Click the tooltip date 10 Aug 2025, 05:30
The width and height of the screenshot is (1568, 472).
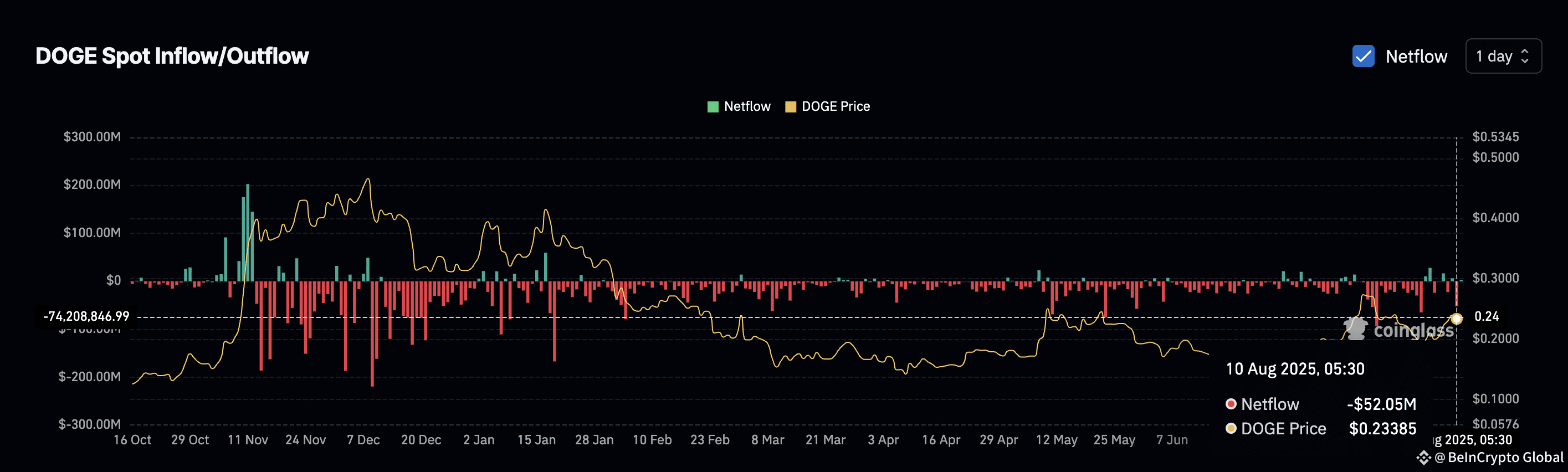pyautogui.click(x=1295, y=369)
